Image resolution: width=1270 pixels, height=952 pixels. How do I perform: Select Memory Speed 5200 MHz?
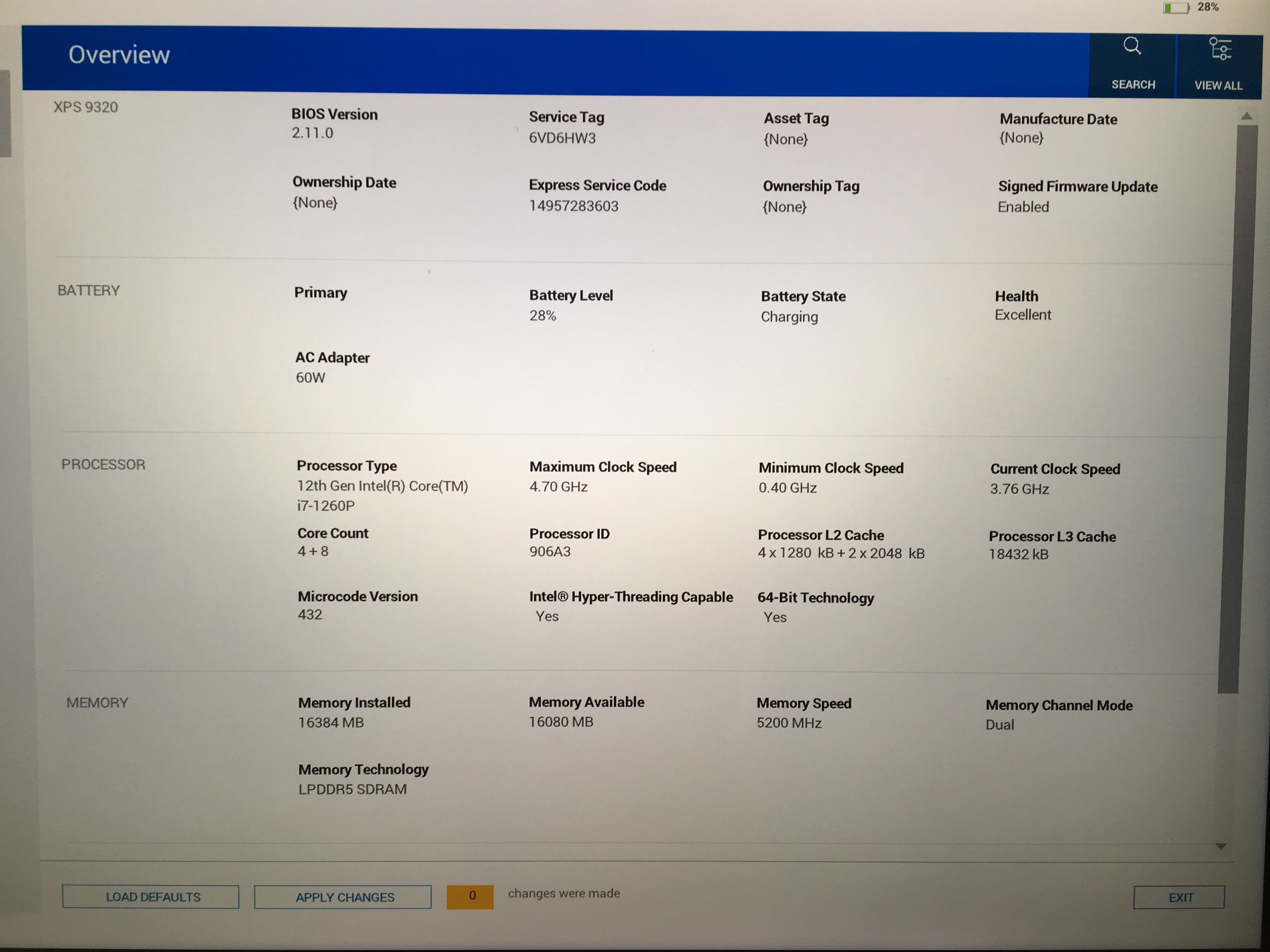789,723
